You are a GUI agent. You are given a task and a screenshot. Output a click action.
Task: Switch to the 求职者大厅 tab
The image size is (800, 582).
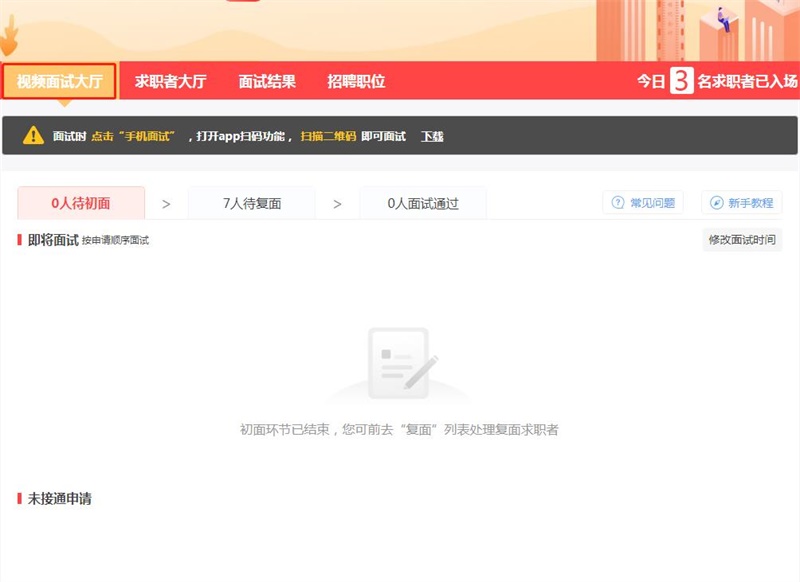(170, 82)
